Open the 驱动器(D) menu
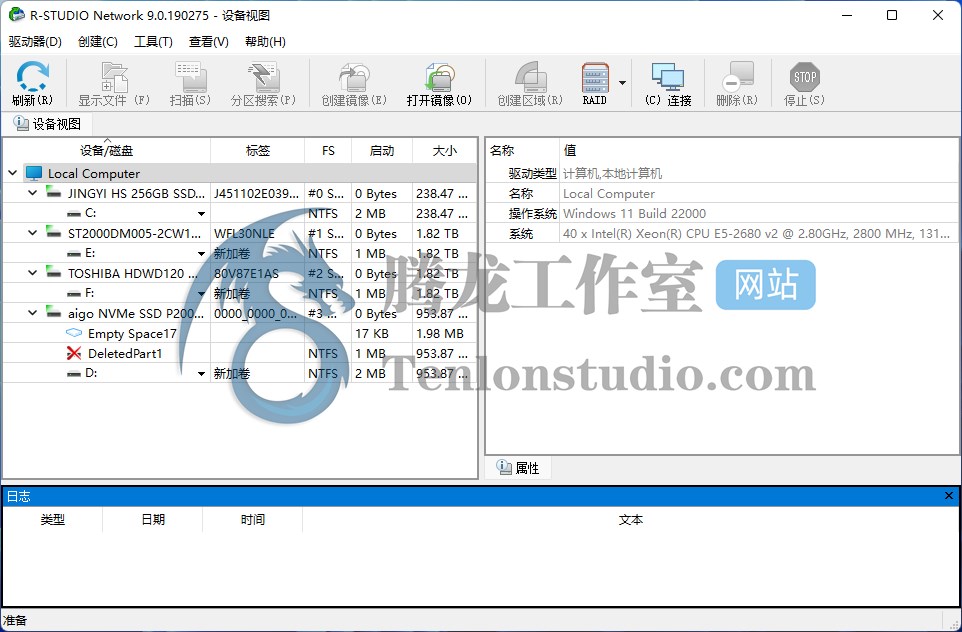 coord(35,42)
